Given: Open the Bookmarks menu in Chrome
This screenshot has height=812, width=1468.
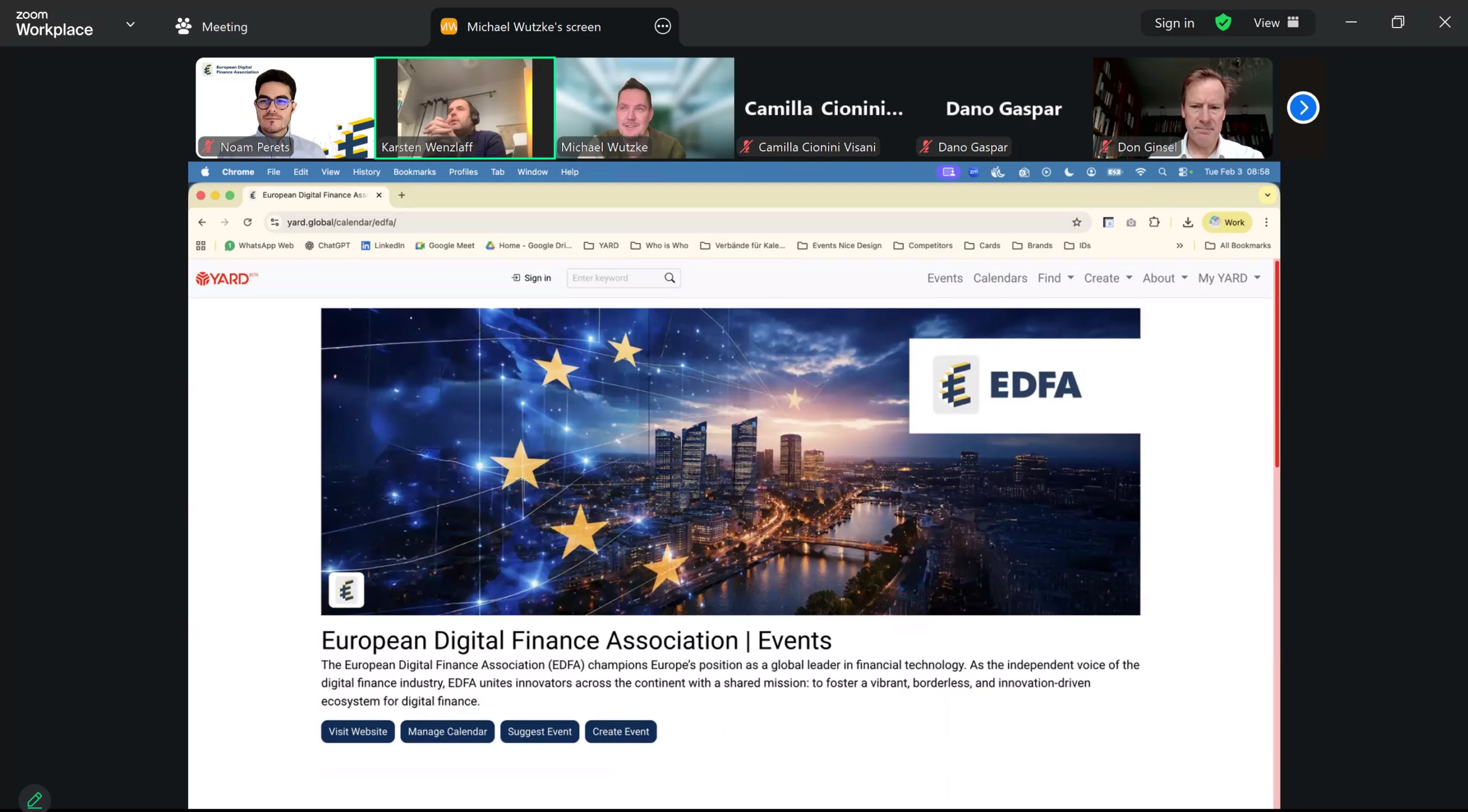Looking at the screenshot, I should pos(414,172).
